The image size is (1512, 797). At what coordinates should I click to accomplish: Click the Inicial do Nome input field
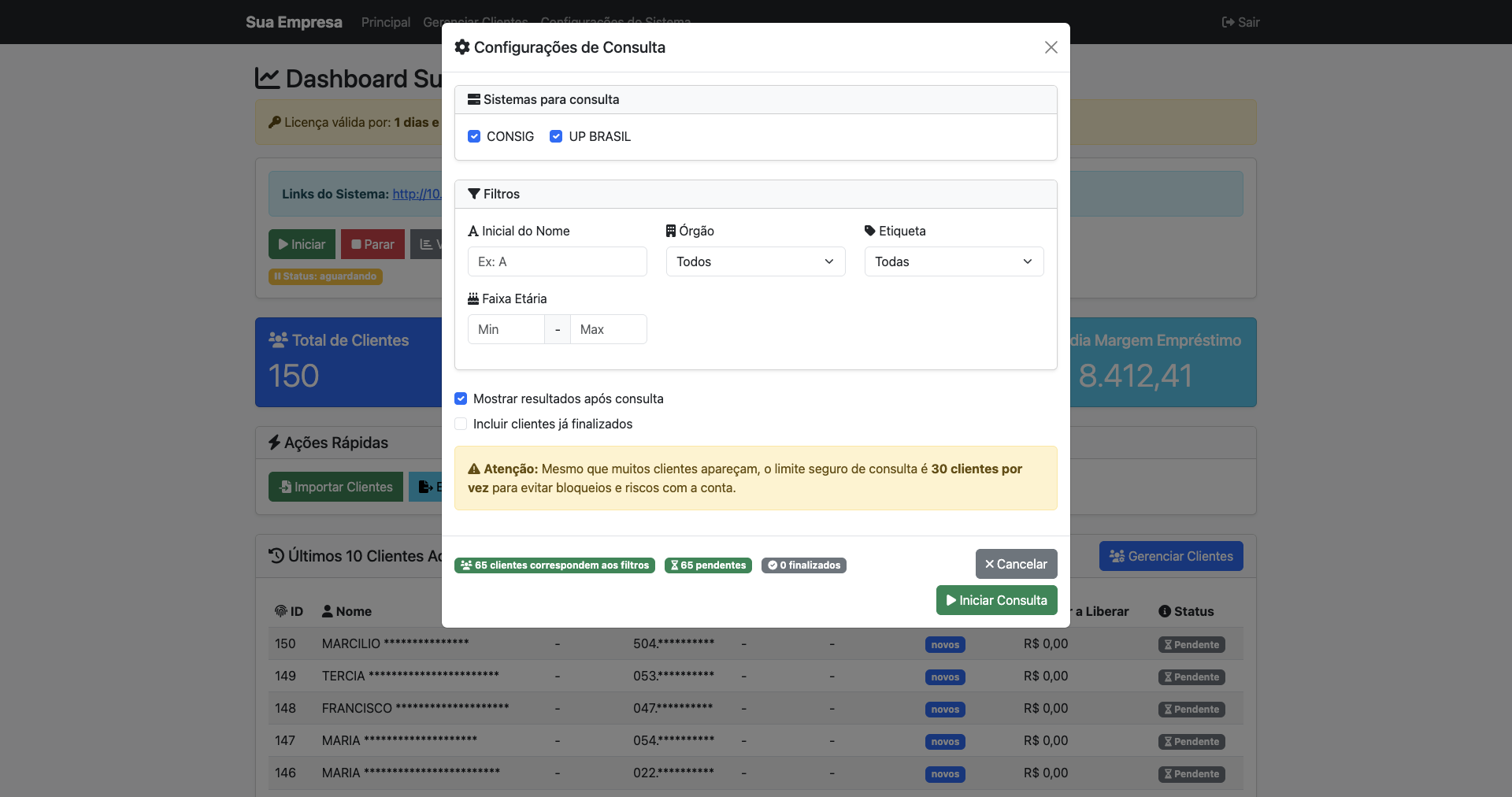pos(557,261)
